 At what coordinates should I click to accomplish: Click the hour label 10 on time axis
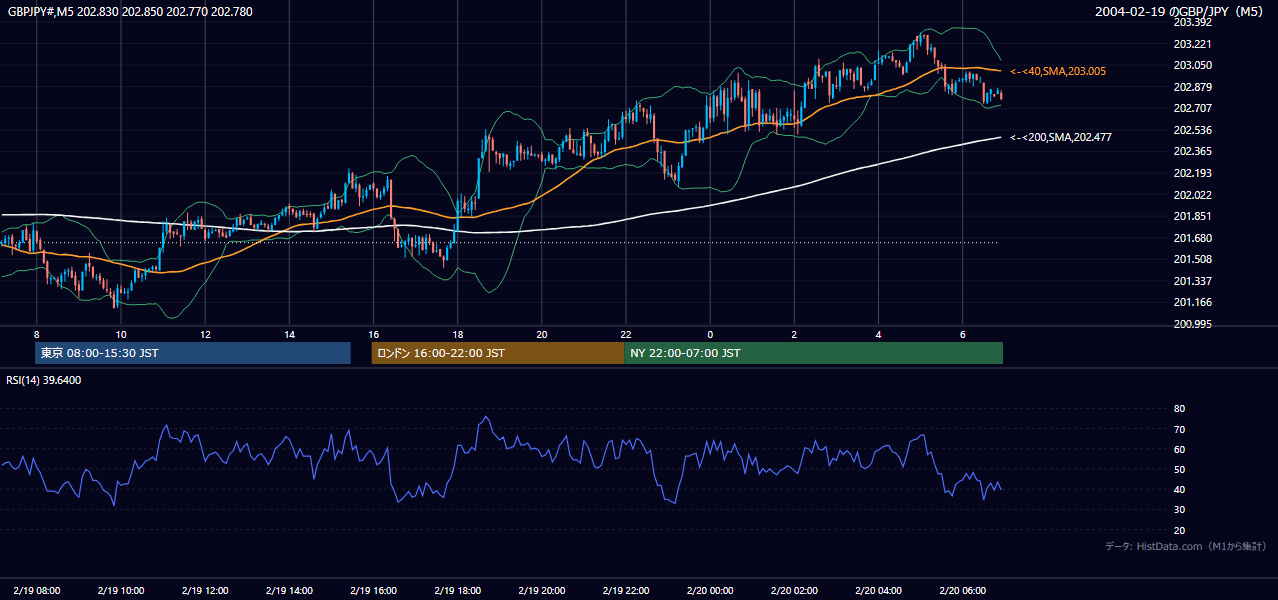click(120, 334)
